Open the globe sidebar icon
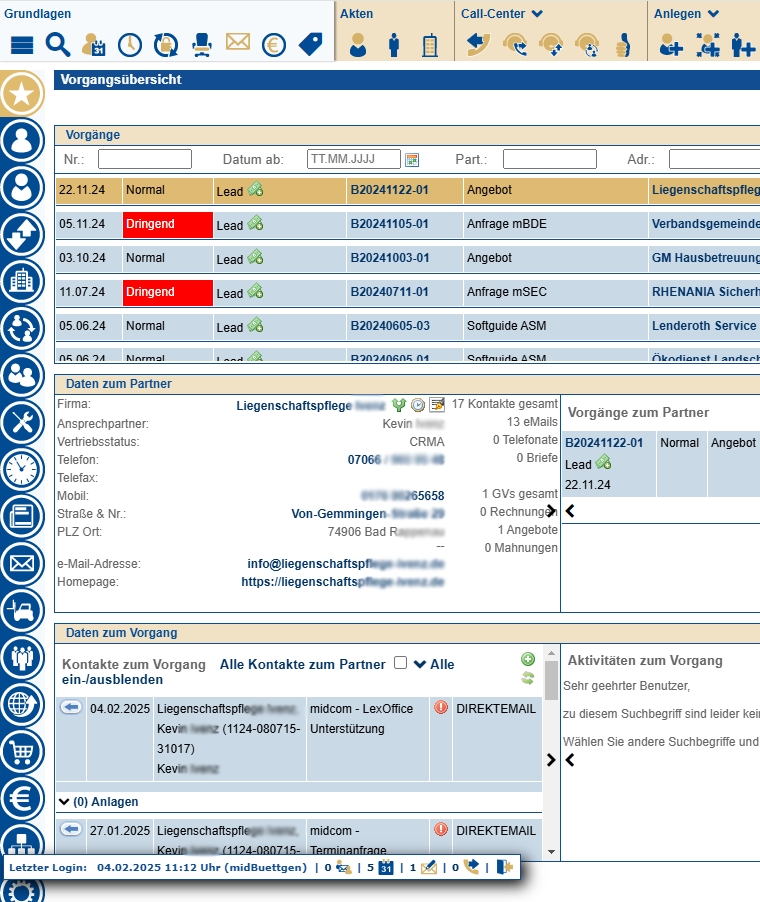The height and width of the screenshot is (902, 760). [x=22, y=704]
